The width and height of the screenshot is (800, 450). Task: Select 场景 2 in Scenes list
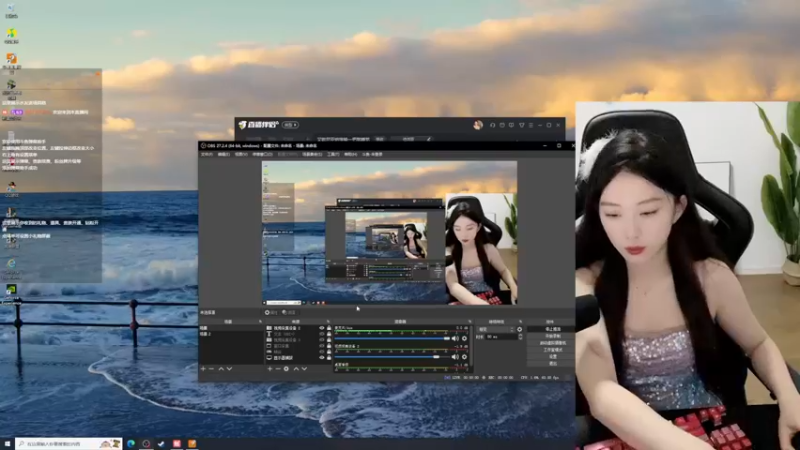231,334
